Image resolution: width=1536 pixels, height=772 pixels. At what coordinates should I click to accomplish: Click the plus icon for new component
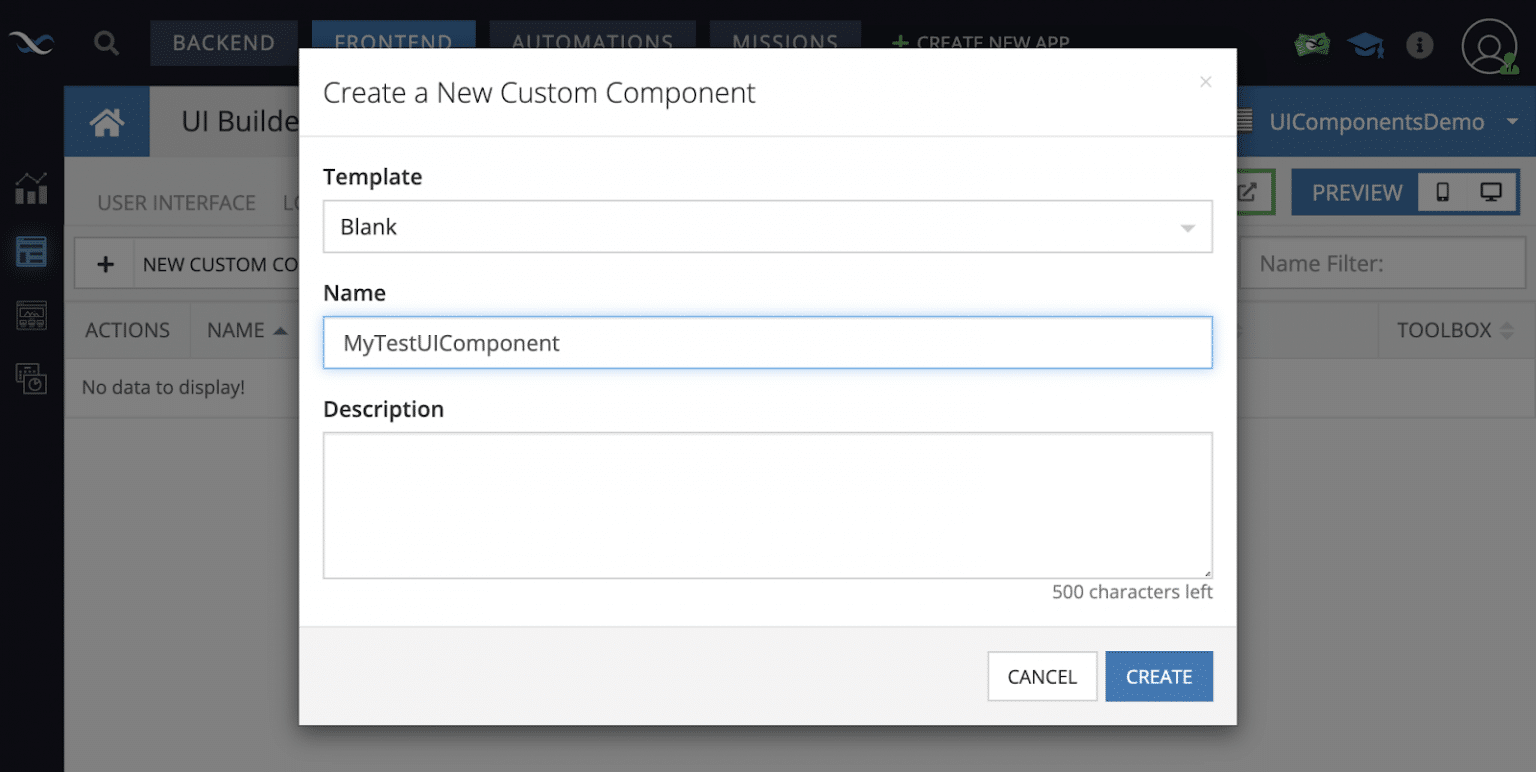(x=105, y=265)
